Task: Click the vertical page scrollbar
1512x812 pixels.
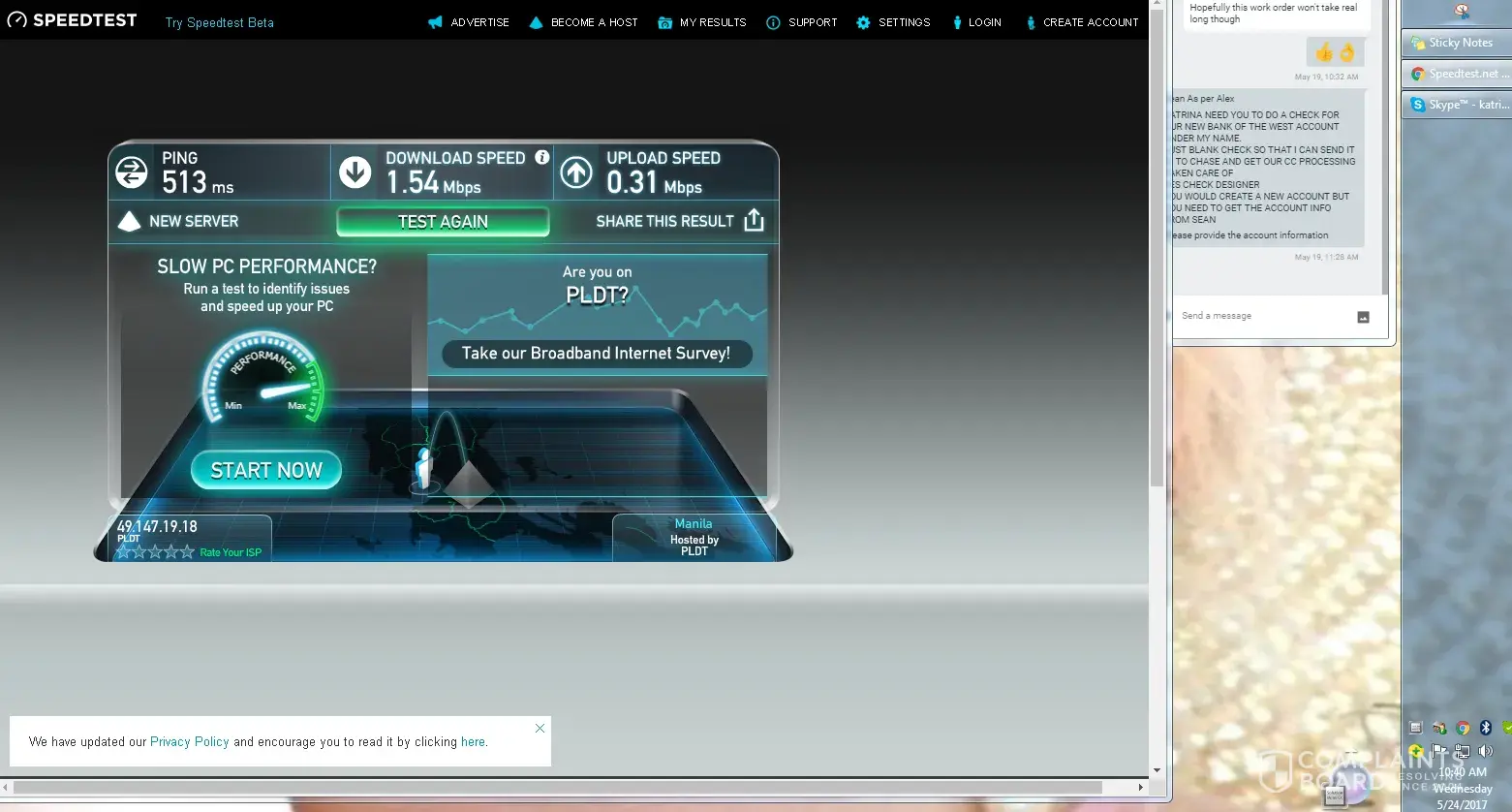Action: point(1157,291)
